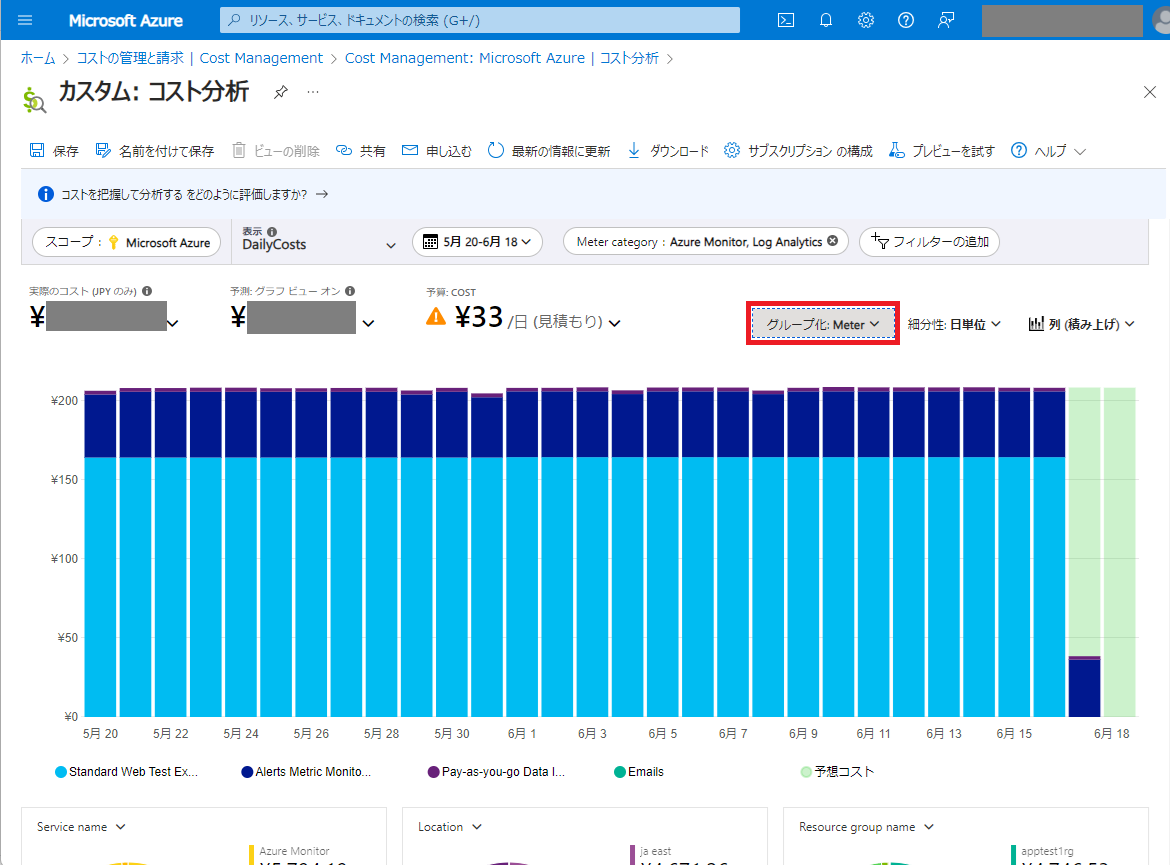Open portal settings gear in header
Screen dimensions: 1170x865
[866, 20]
